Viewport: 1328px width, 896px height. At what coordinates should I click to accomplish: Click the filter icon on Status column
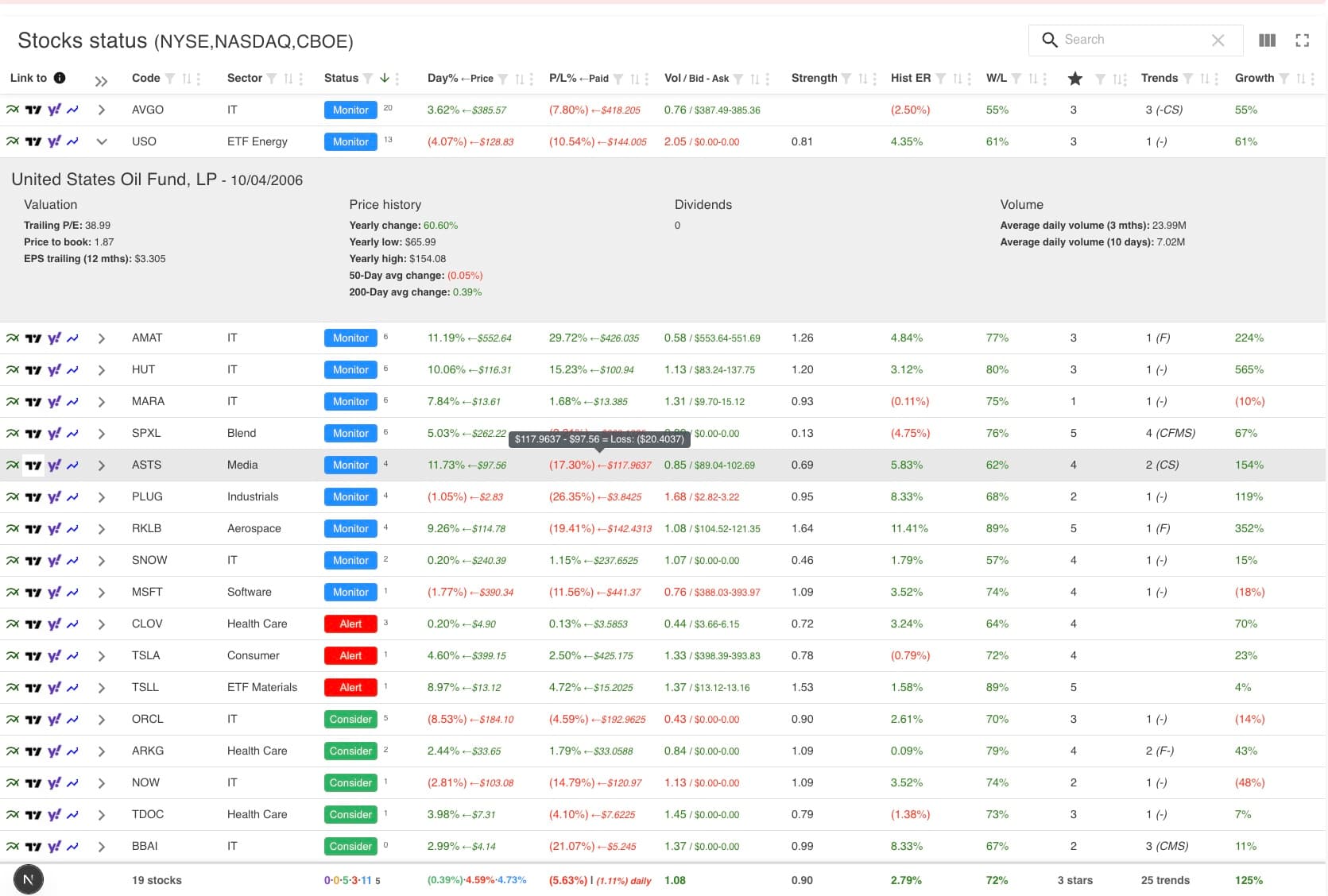[x=368, y=79]
